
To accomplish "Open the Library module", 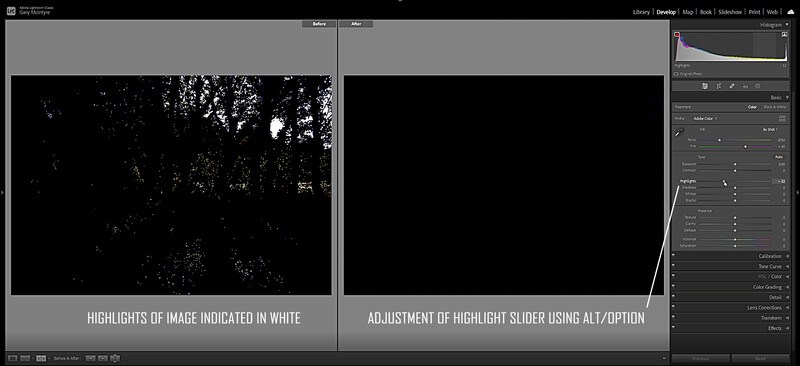I will 641,12.
